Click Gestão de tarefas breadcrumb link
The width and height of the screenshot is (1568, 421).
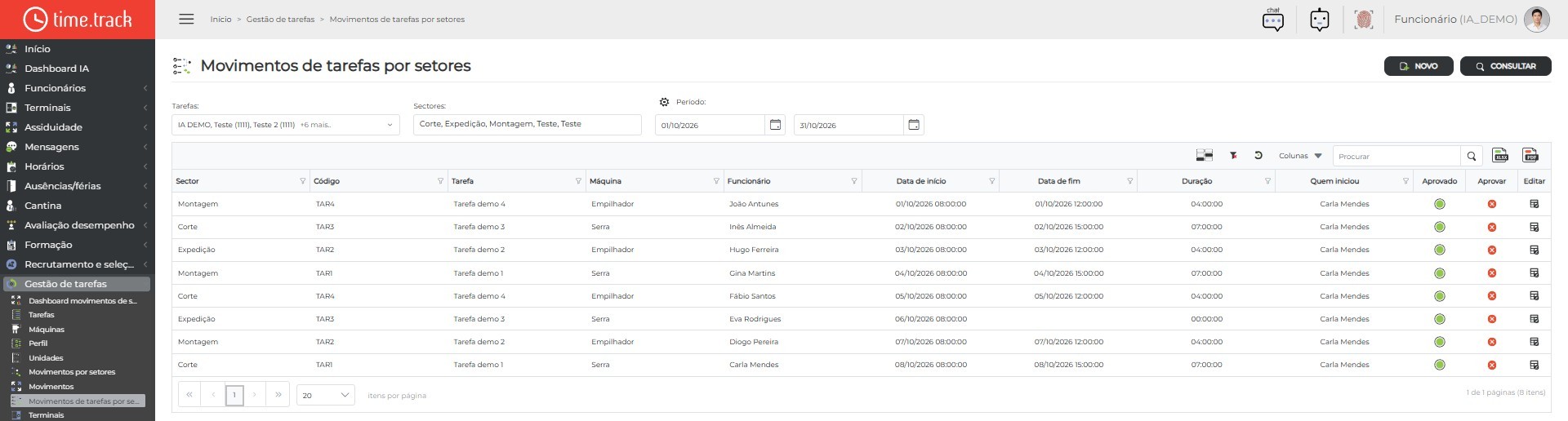point(280,20)
